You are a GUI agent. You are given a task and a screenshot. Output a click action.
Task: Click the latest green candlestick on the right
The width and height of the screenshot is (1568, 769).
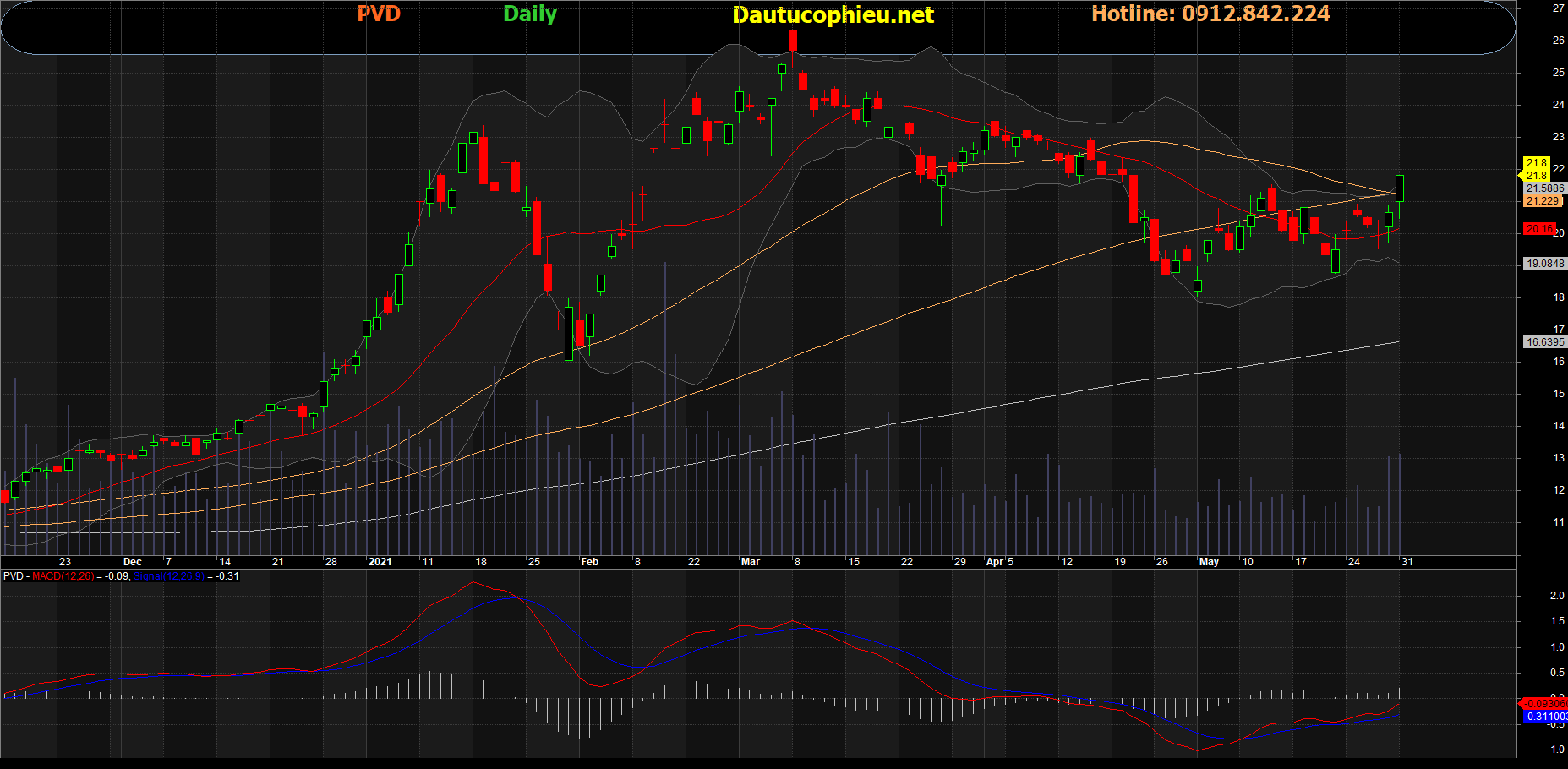(x=1400, y=188)
